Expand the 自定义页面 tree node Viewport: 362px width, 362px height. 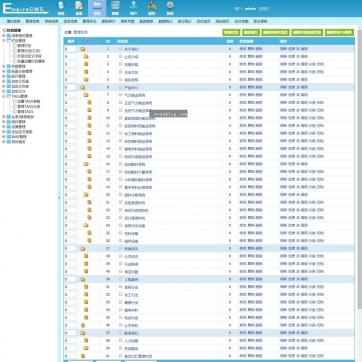(4, 81)
